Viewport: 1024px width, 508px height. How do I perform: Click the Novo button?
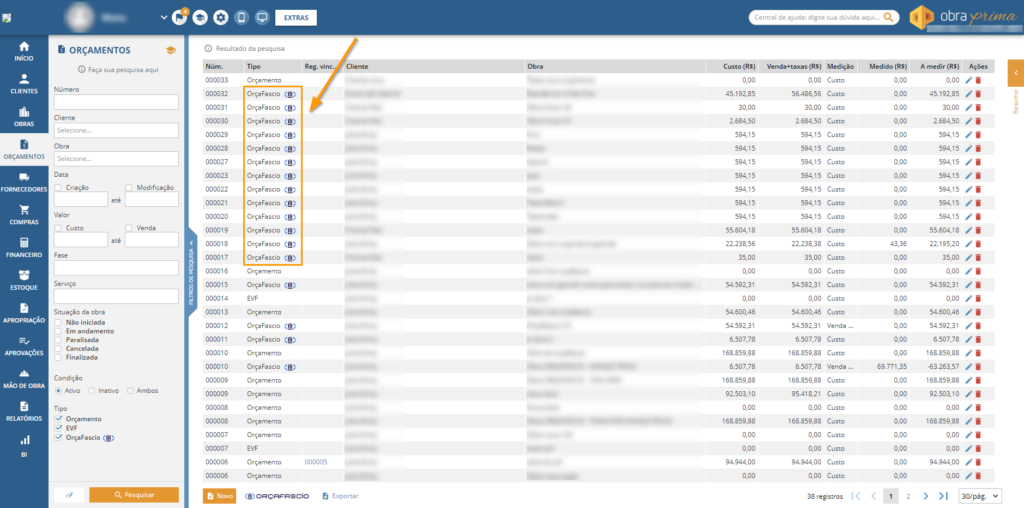pyautogui.click(x=219, y=496)
